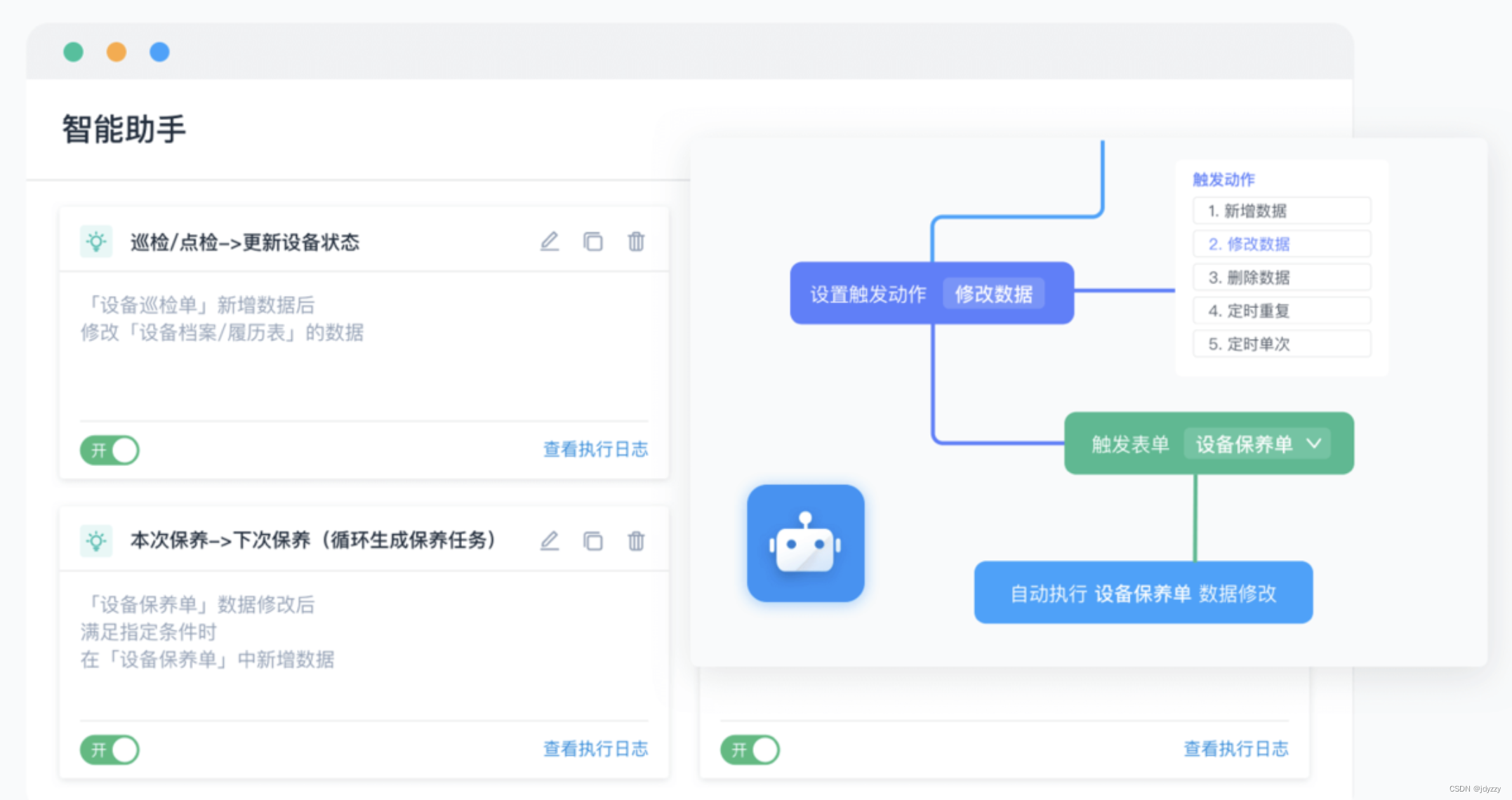Open the 修改数据 trigger action selector
Image resolution: width=1512 pixels, height=800 pixels.
tap(993, 294)
